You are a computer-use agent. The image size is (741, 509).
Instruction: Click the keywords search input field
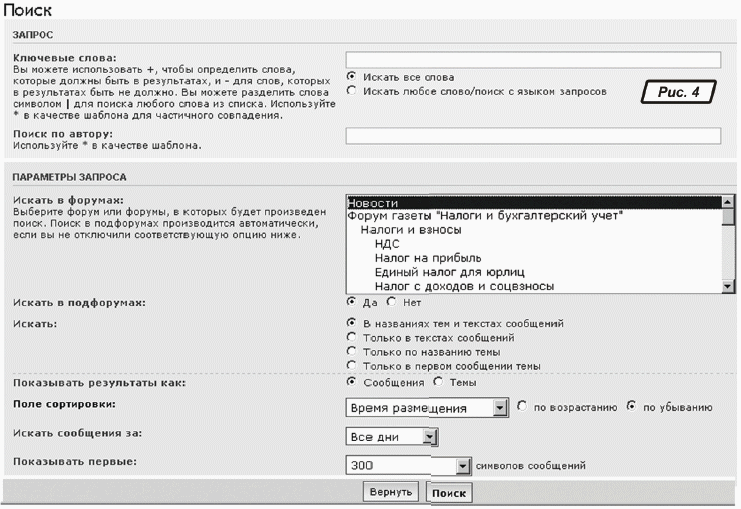(533, 60)
